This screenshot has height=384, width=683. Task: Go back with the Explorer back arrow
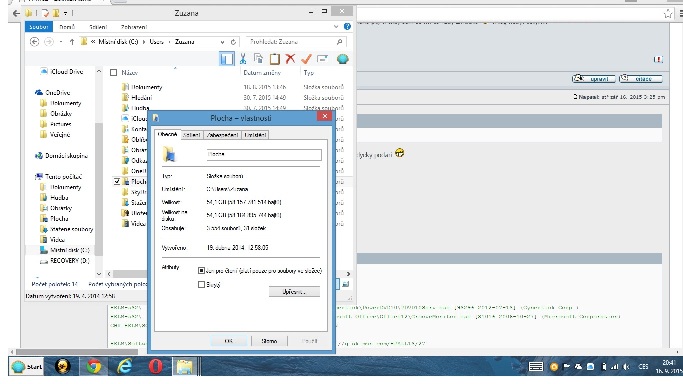tap(34, 42)
